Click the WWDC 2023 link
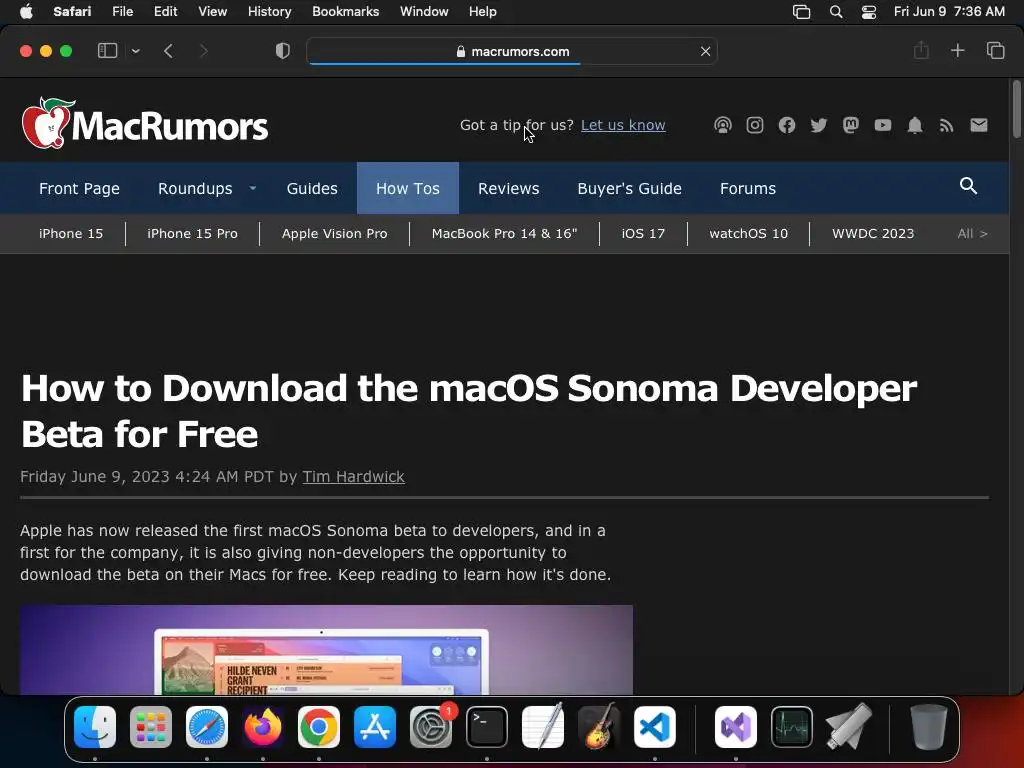1024x768 pixels. click(872, 233)
